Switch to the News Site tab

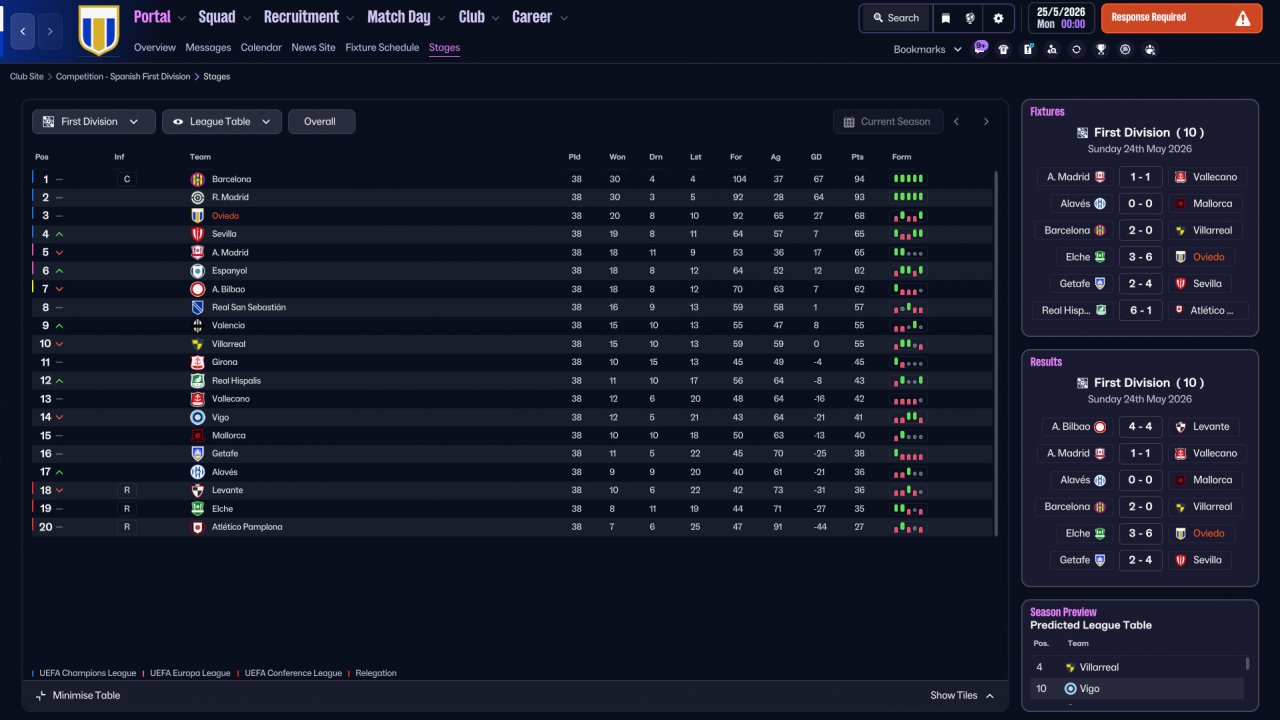314,48
